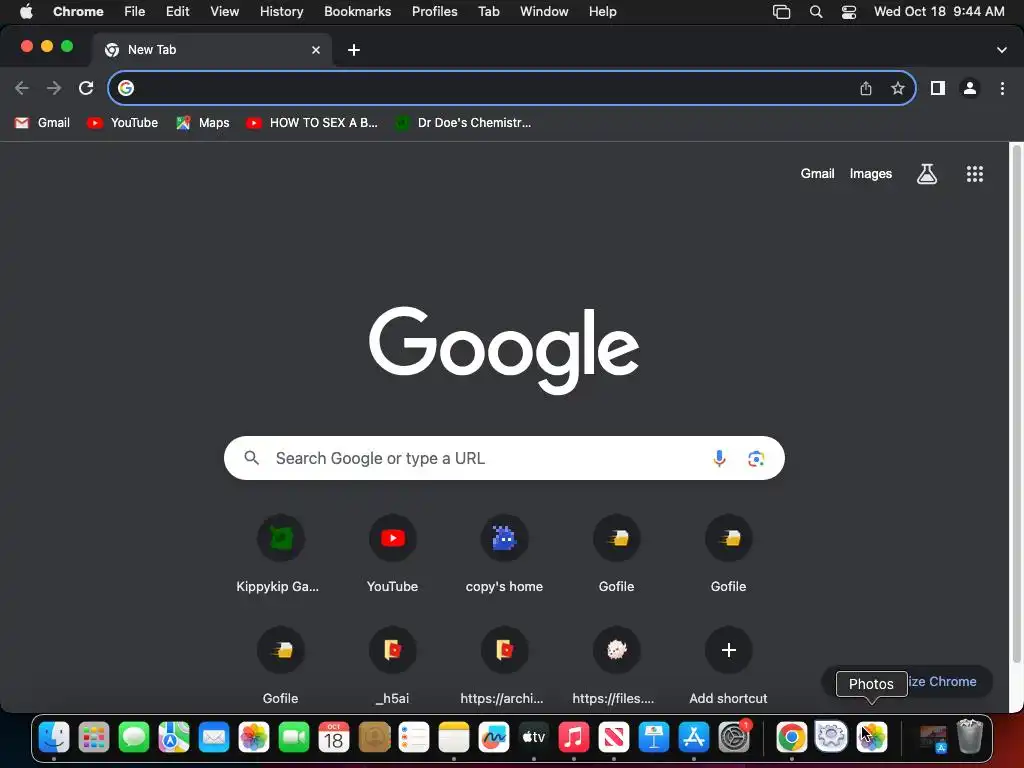Image resolution: width=1024 pixels, height=768 pixels.
Task: Open Launchpad from the Dock
Action: pos(94,737)
